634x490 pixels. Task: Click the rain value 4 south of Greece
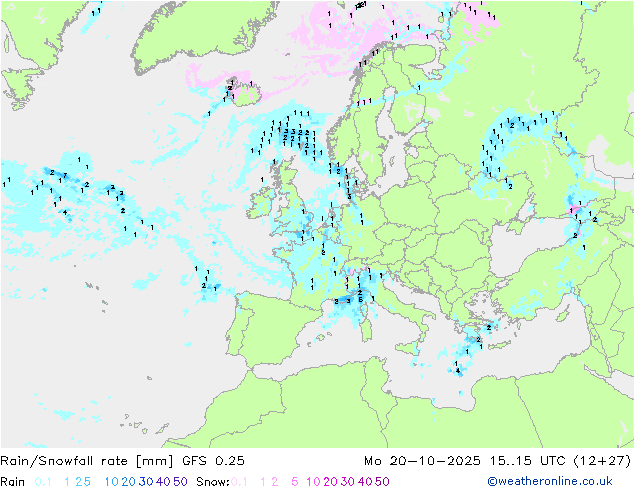458,370
